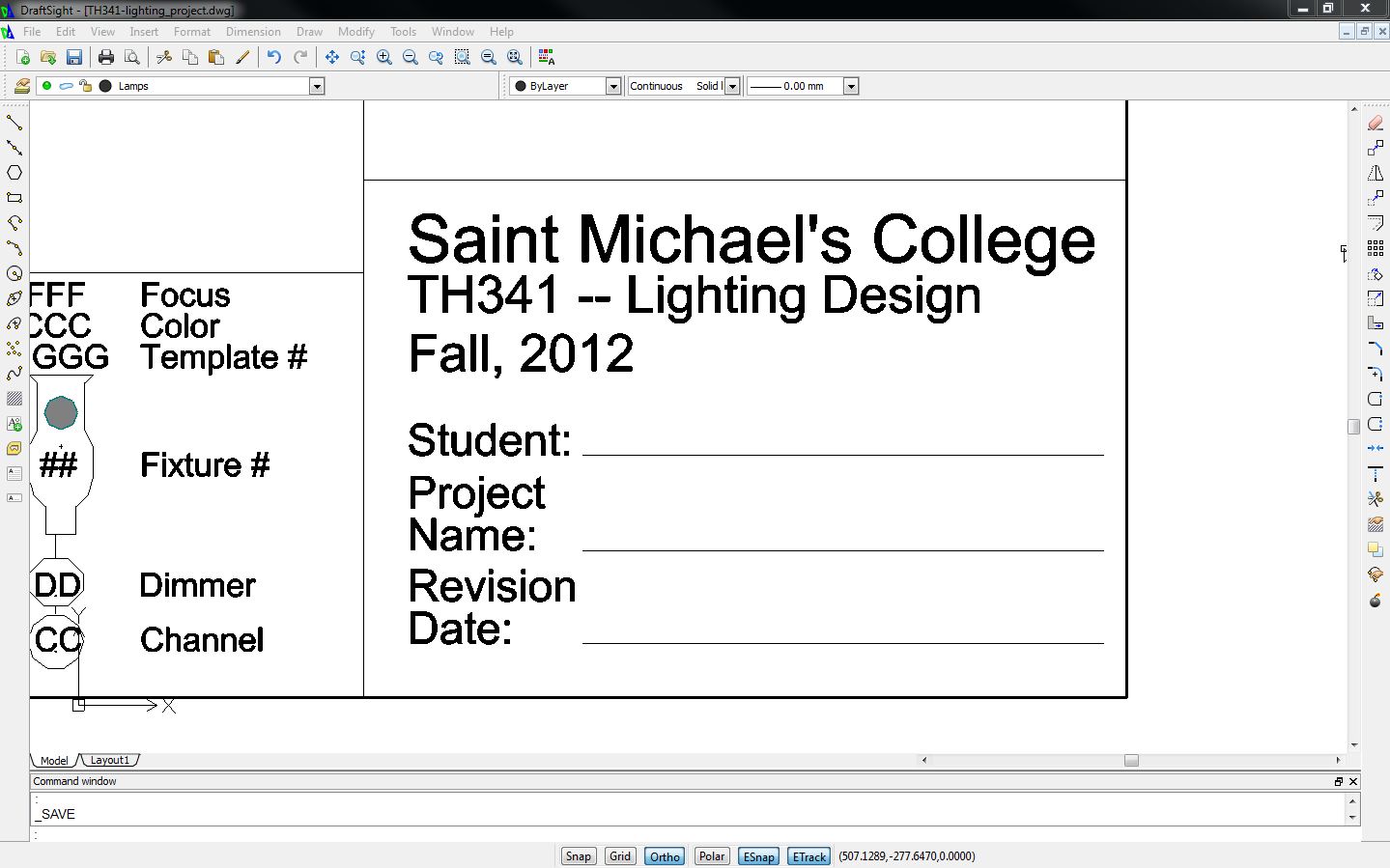Toggle Lamps layer visibility (green dot)
This screenshot has width=1390, height=868.
click(46, 86)
